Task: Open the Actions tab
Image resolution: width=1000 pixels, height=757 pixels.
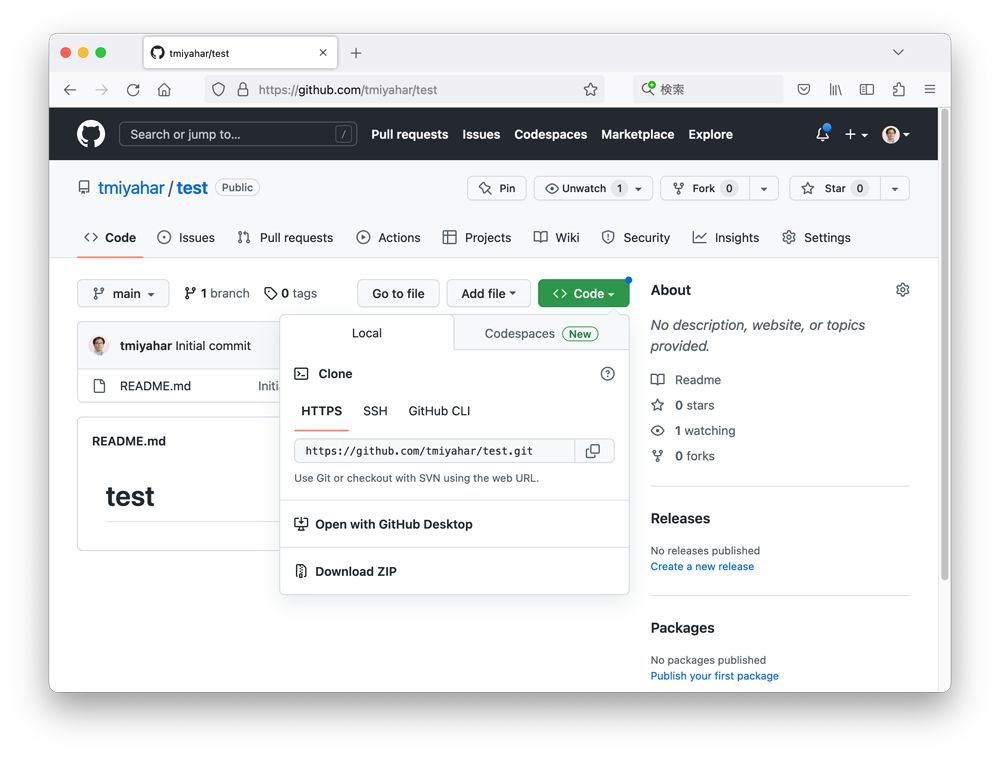Action: tap(388, 238)
